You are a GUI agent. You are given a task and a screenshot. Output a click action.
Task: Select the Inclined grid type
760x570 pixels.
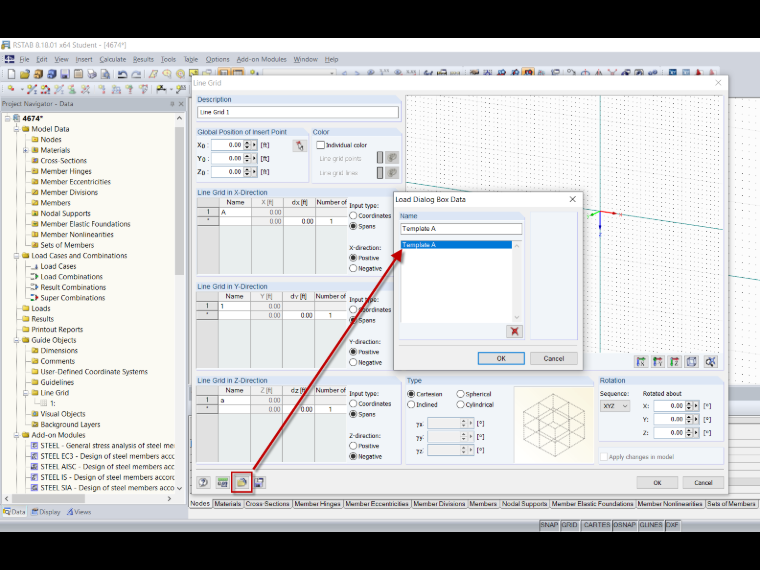(x=411, y=405)
